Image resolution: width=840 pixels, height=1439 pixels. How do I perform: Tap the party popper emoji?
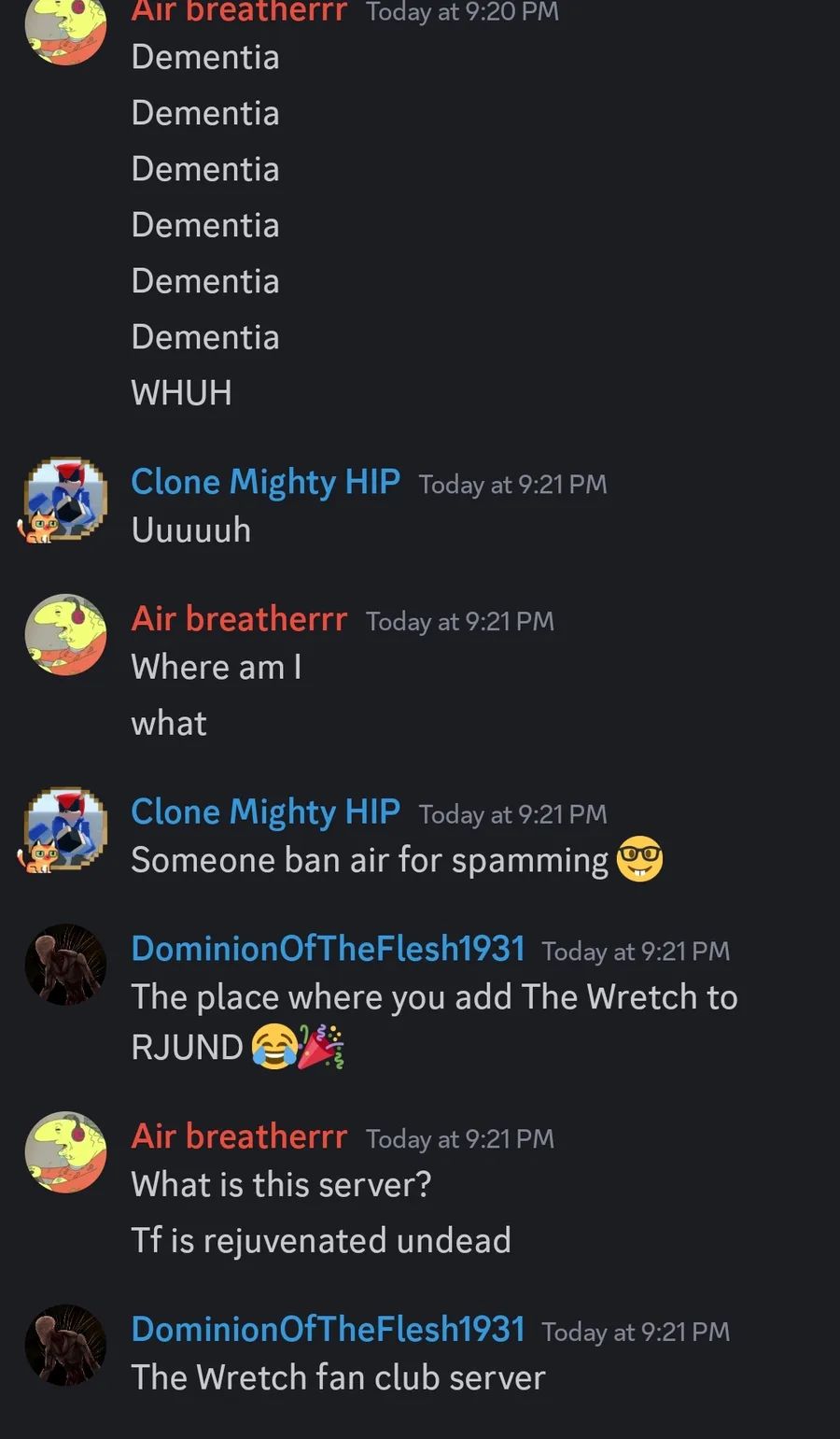click(321, 1047)
